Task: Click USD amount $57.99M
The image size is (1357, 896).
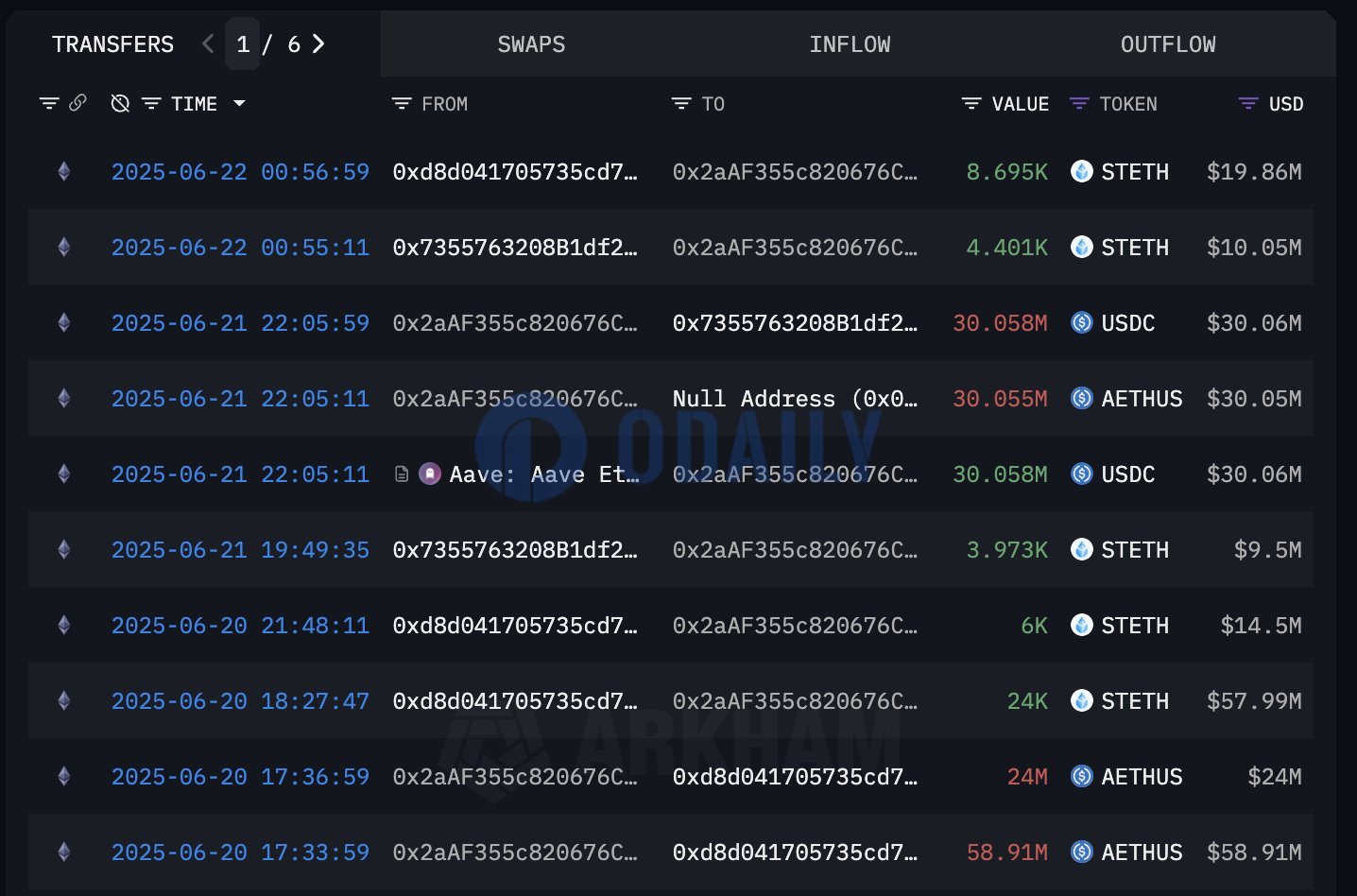Action: coord(1254,701)
